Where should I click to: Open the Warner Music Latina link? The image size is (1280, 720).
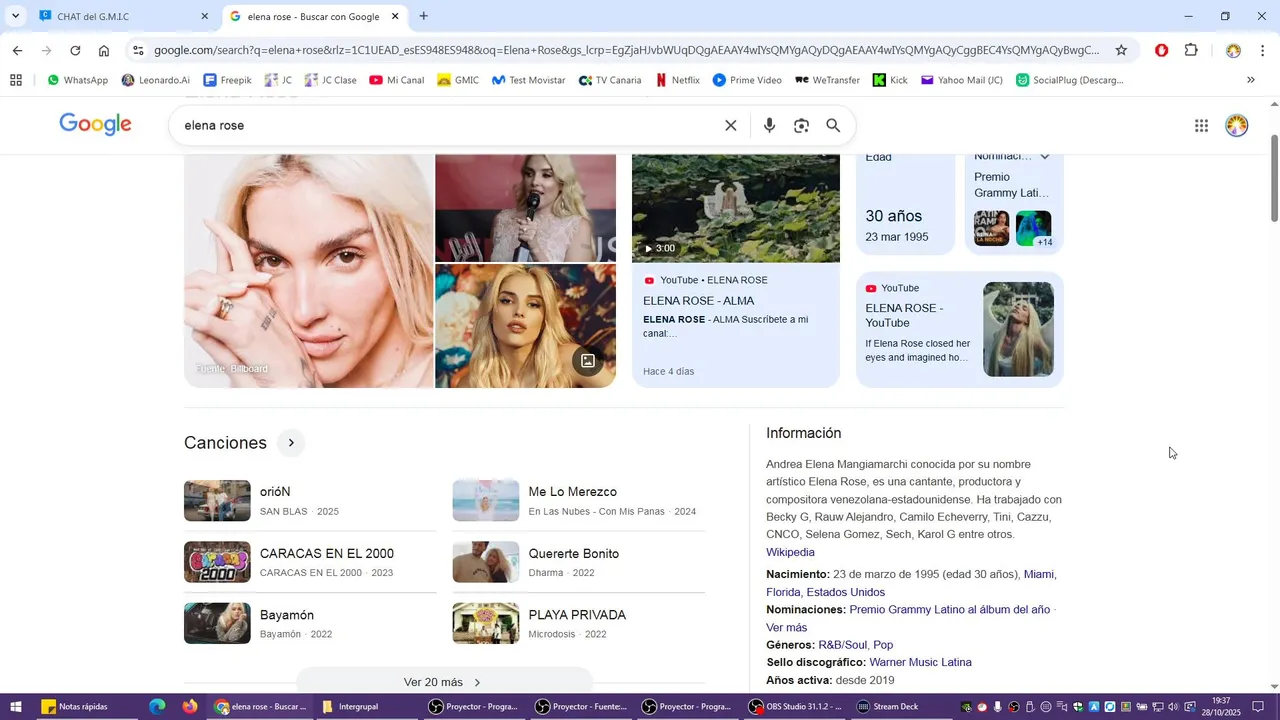920,662
